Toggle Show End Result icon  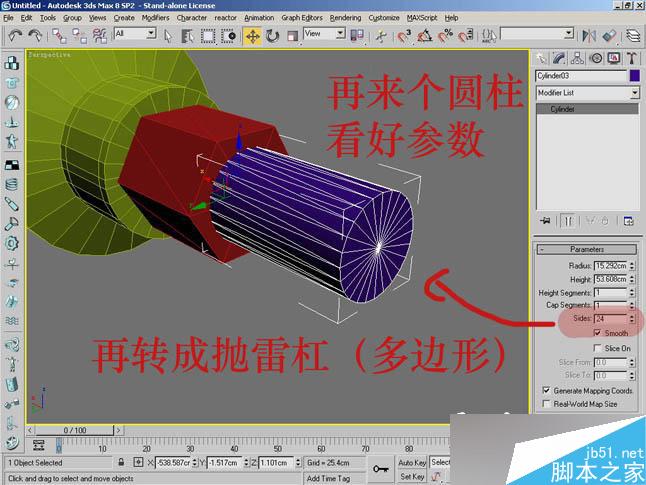coord(568,221)
